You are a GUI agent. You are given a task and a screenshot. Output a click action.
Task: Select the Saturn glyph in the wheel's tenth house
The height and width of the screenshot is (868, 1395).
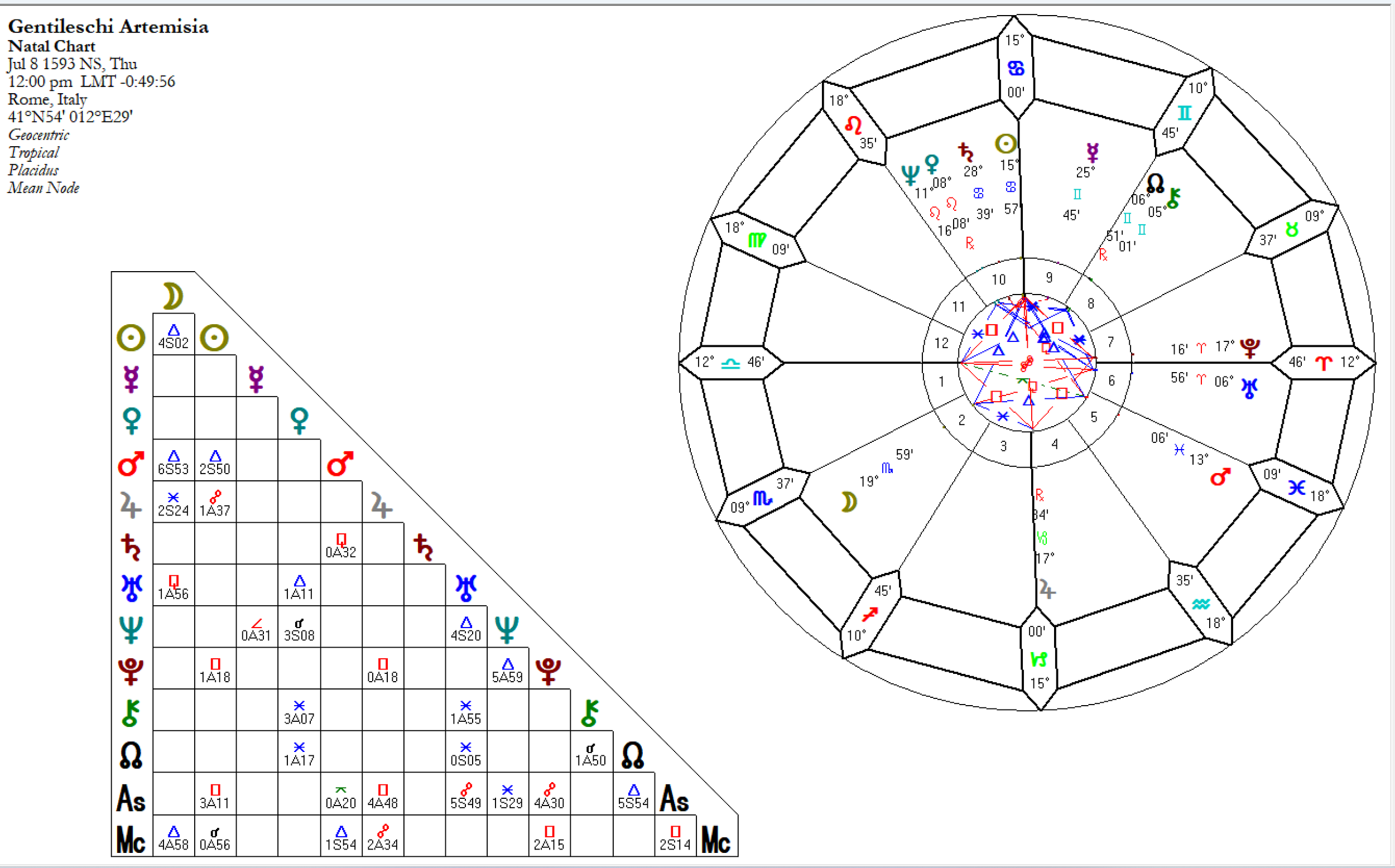[965, 152]
